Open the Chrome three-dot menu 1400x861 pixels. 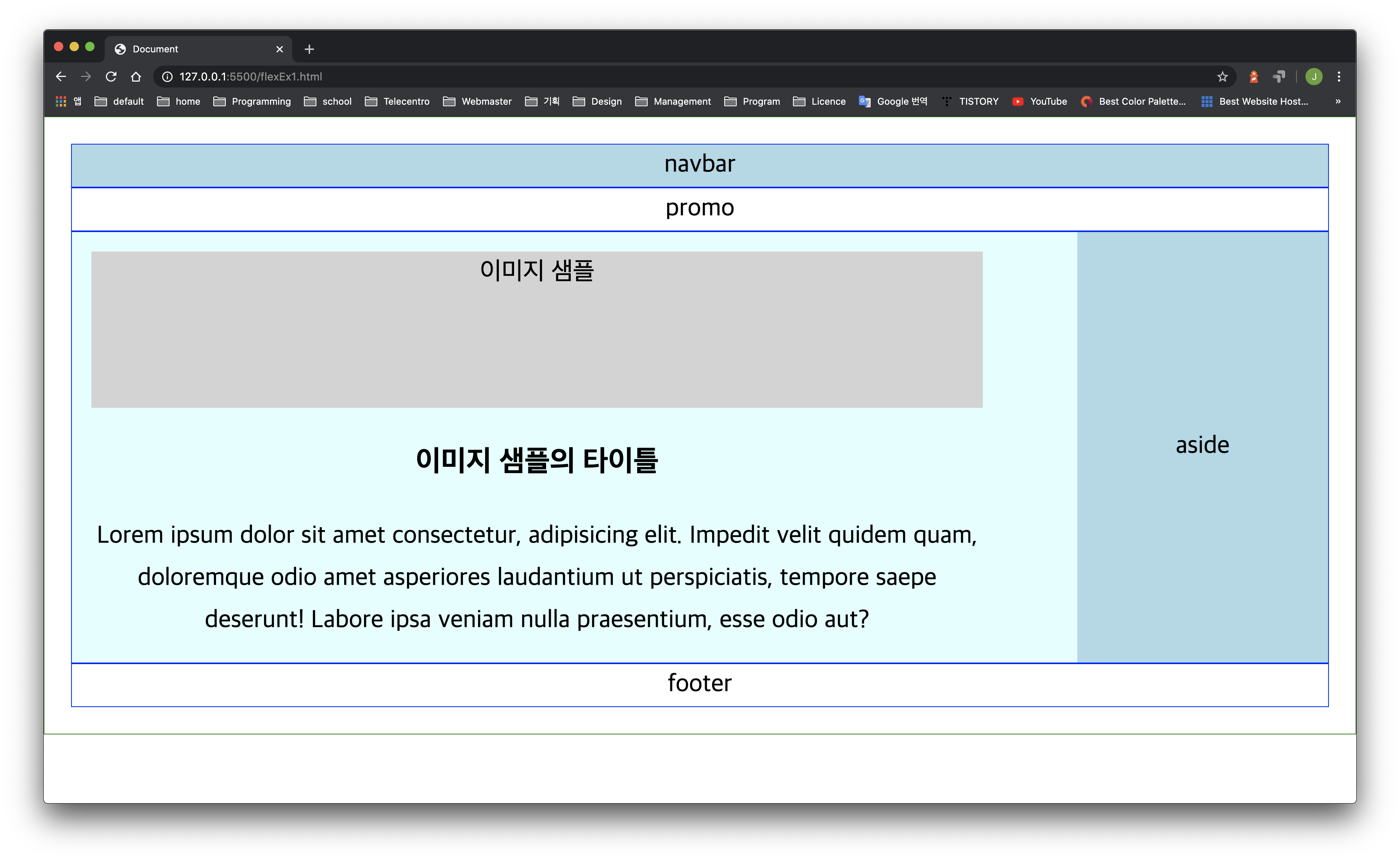click(x=1339, y=76)
